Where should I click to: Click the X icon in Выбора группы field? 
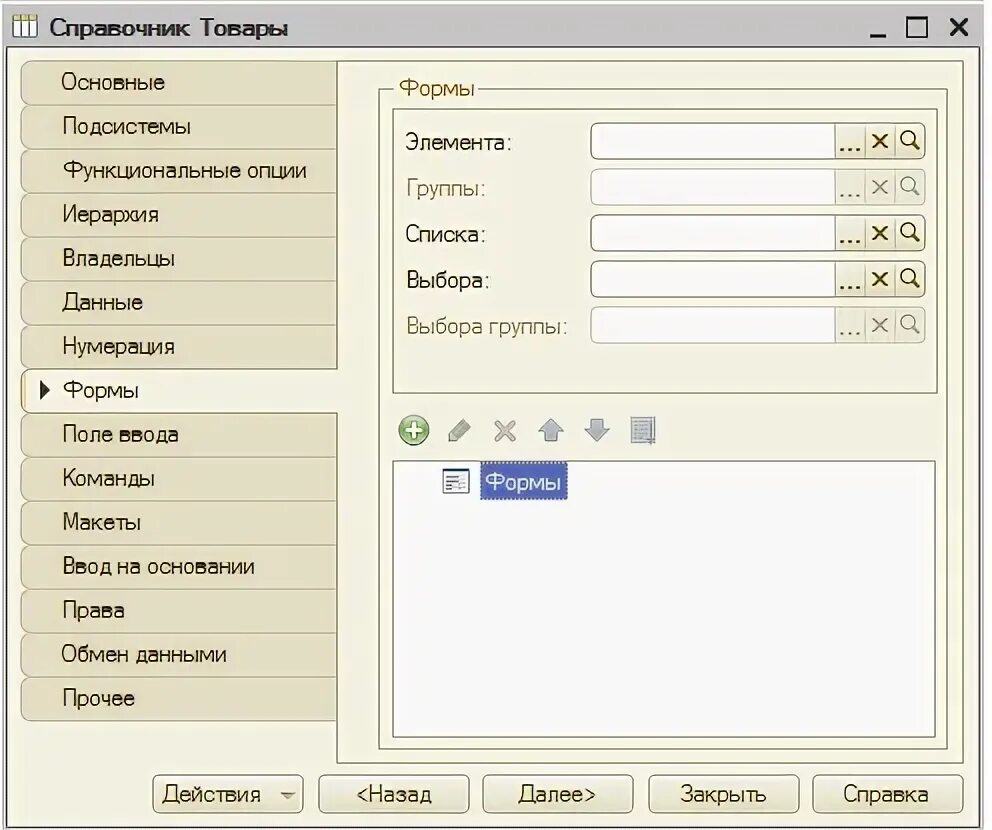pyautogui.click(x=879, y=326)
